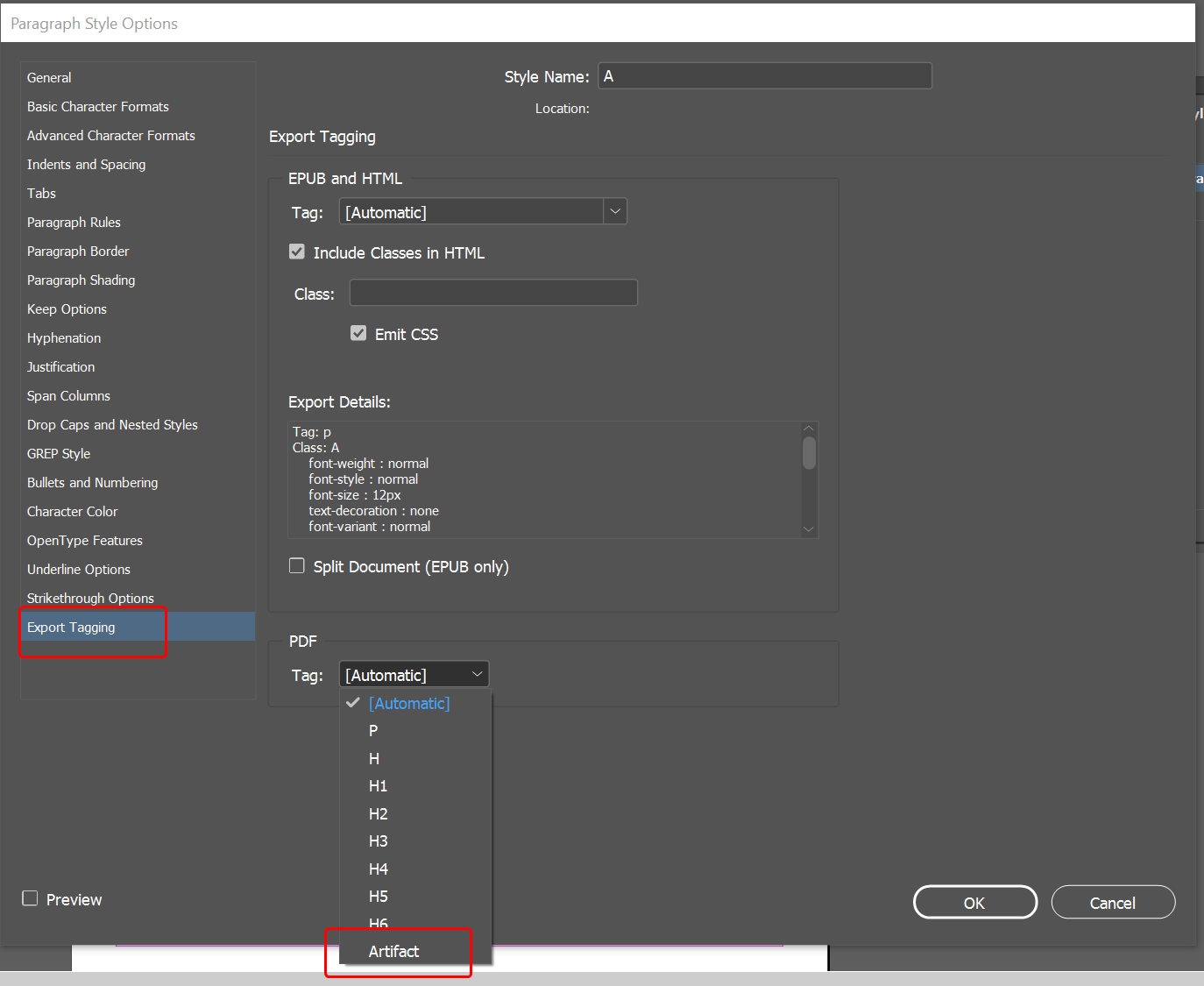The image size is (1204, 986).
Task: Disable Include Classes in HTML
Action: (296, 252)
